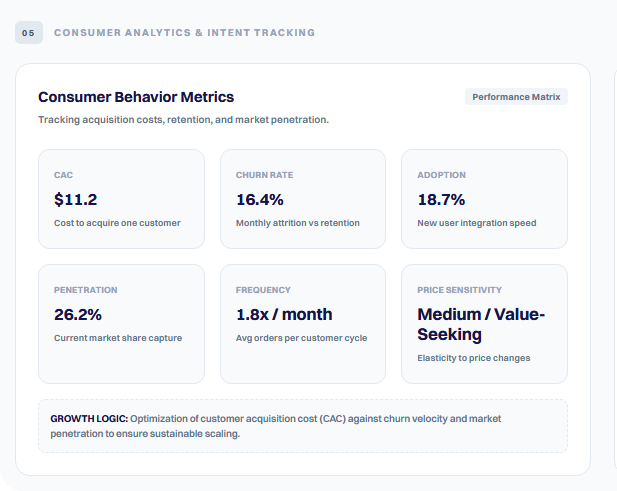
Task: Click the 'Cost to acquire one customer' caption
Action: [117, 223]
